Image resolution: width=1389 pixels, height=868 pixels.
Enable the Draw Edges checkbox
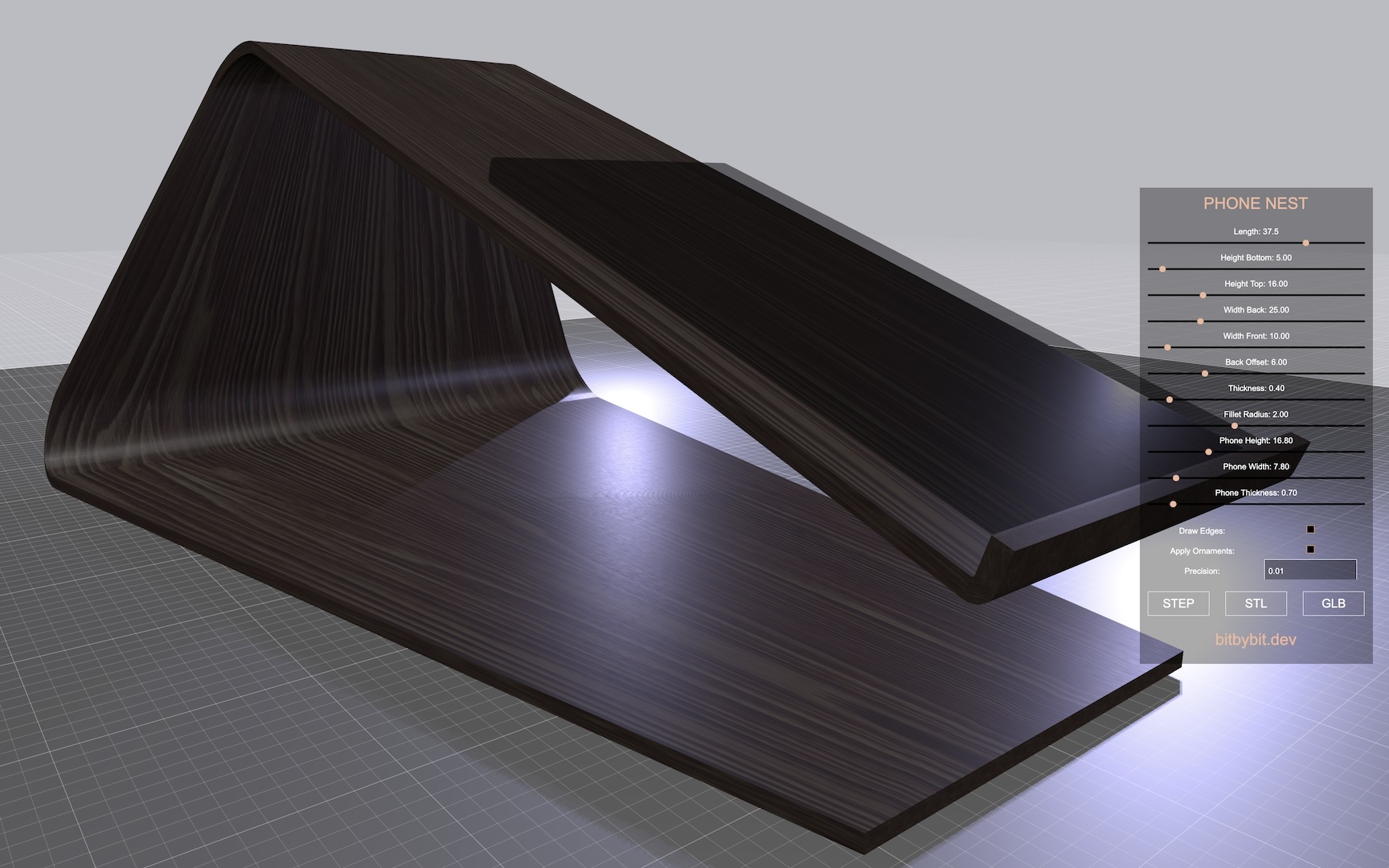click(x=1310, y=530)
